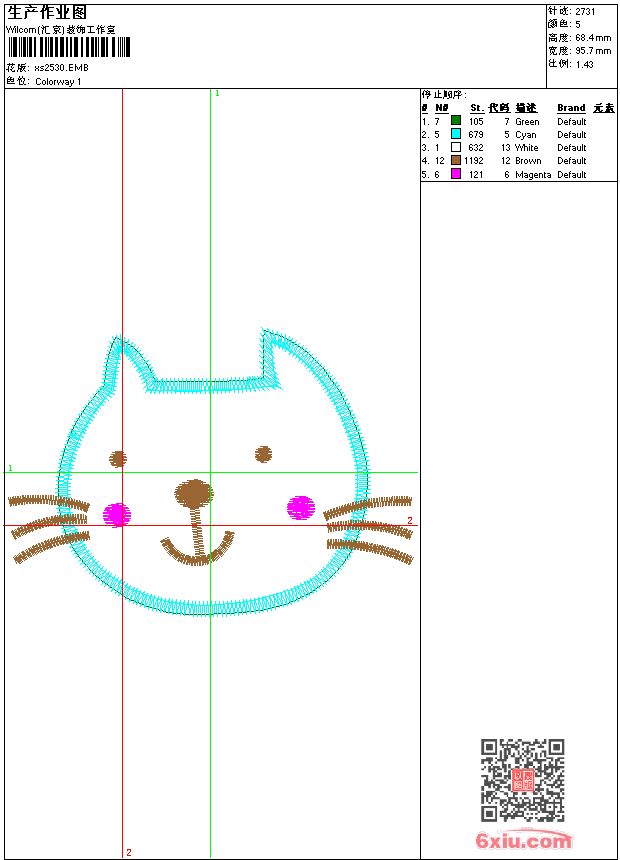Click the stitch count "679"
620x860 pixels.
coord(476,135)
